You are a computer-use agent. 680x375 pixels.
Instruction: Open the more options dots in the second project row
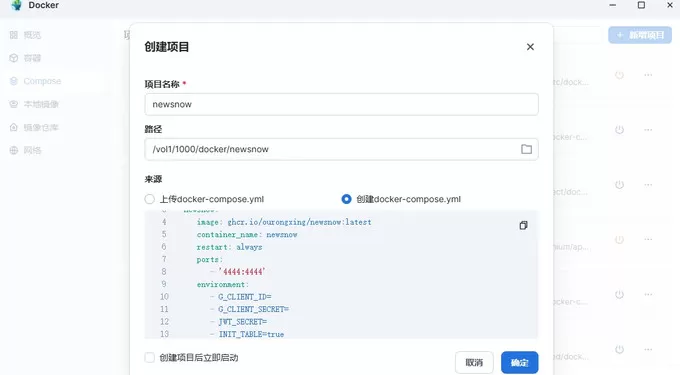(648, 130)
